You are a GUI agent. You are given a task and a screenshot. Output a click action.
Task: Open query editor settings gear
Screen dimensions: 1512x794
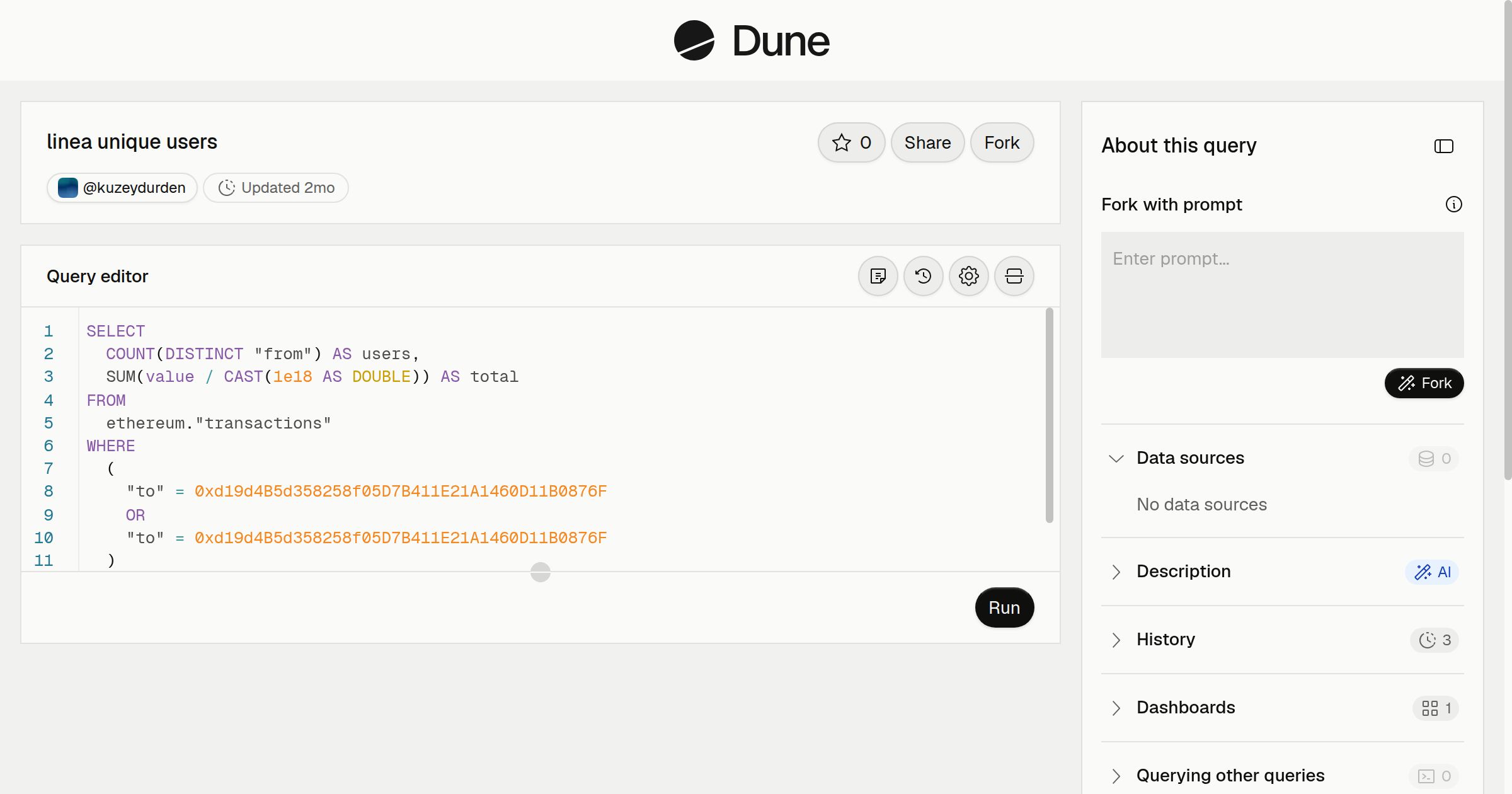968,276
